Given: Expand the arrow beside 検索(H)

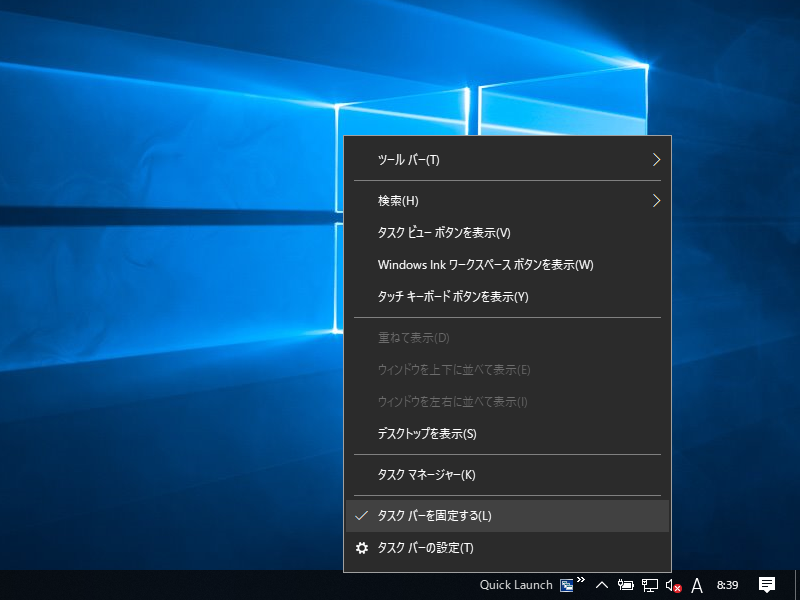Looking at the screenshot, I should pos(656,201).
